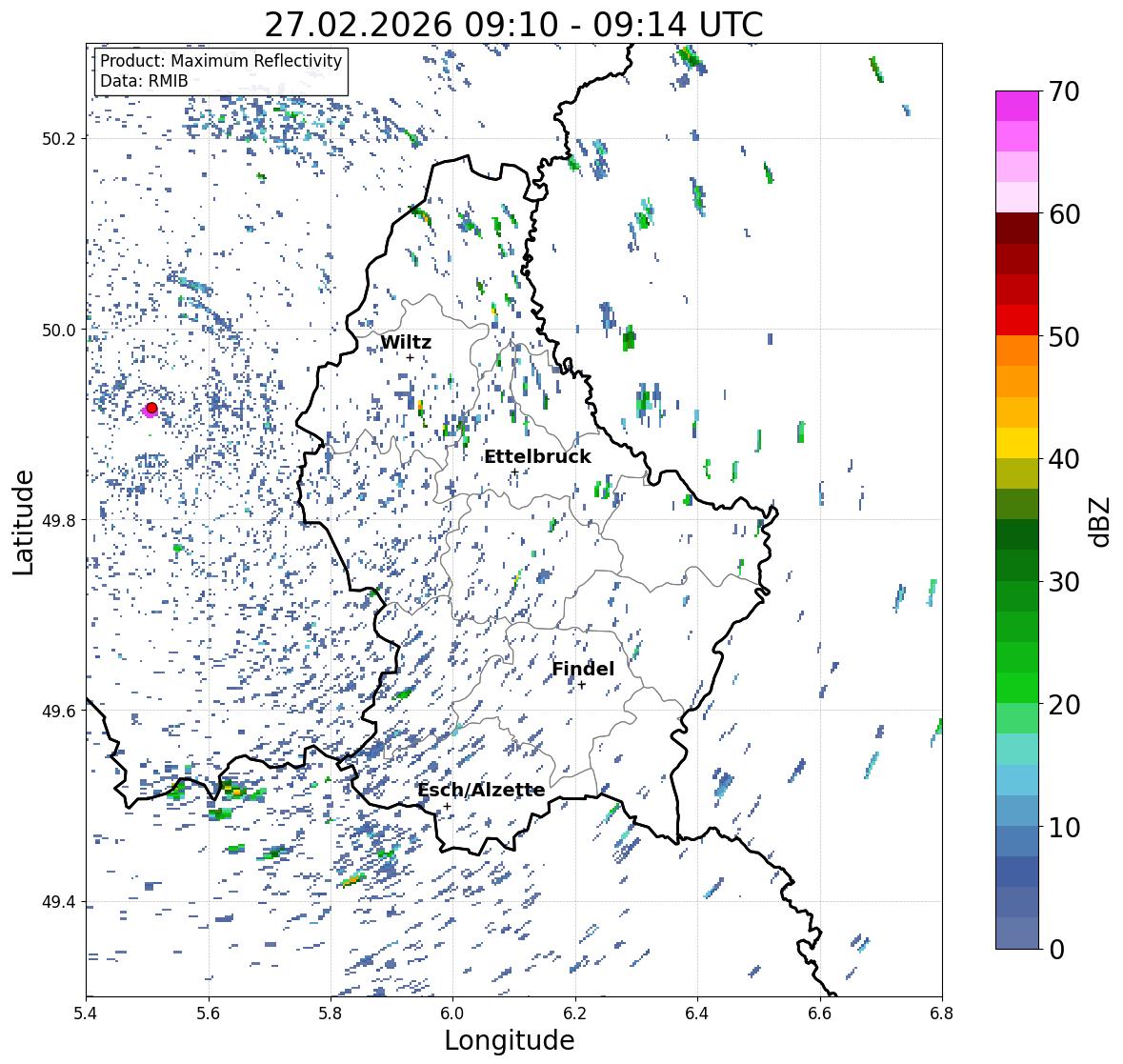Click the plot title timestamp '27.02.2026 09:10 - 09:14 UTC'
1123x1064 pixels.
(x=513, y=25)
